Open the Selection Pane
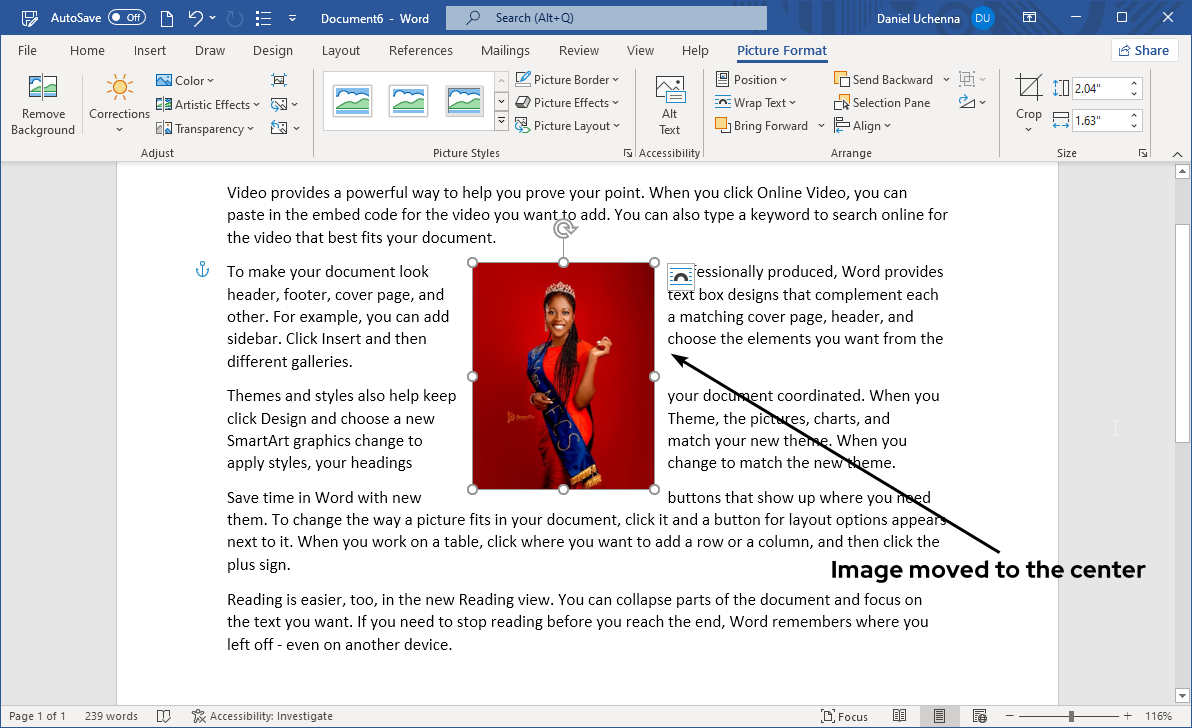 pyautogui.click(x=883, y=102)
